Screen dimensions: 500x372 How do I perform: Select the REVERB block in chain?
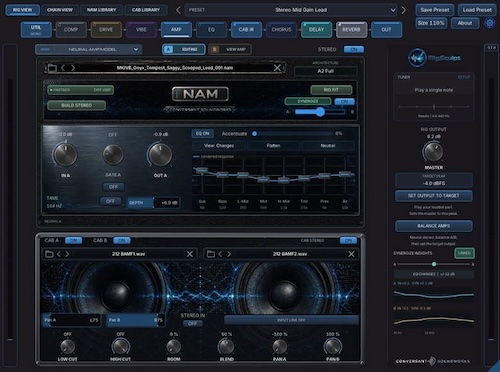[351, 30]
